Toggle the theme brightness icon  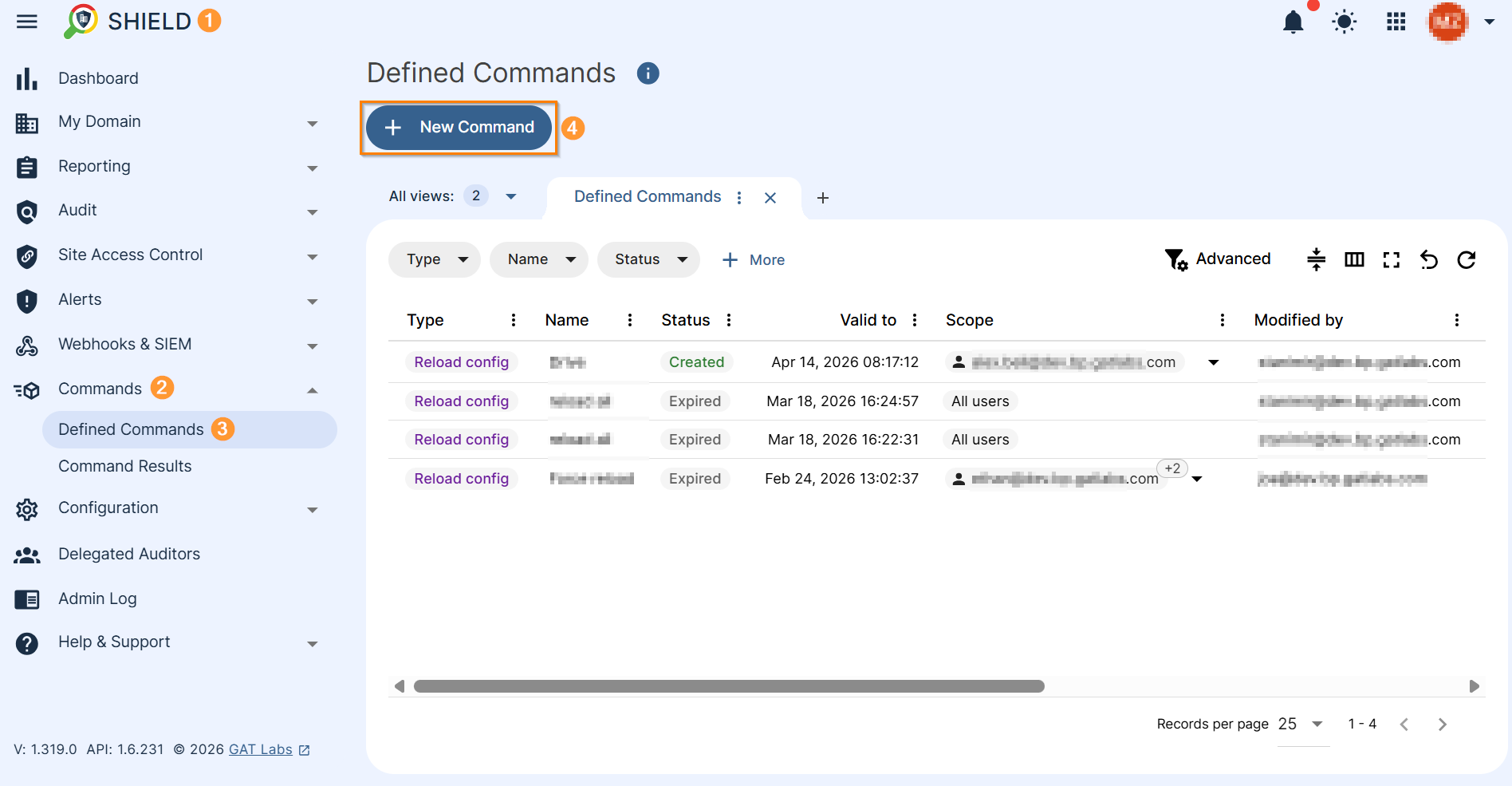click(1344, 22)
